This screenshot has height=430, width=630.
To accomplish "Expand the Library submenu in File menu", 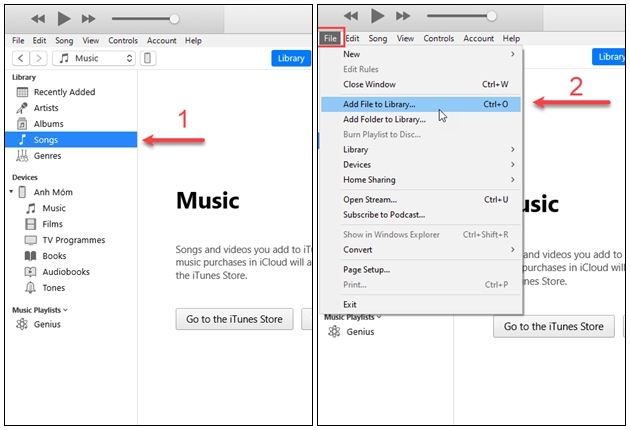I will point(421,149).
